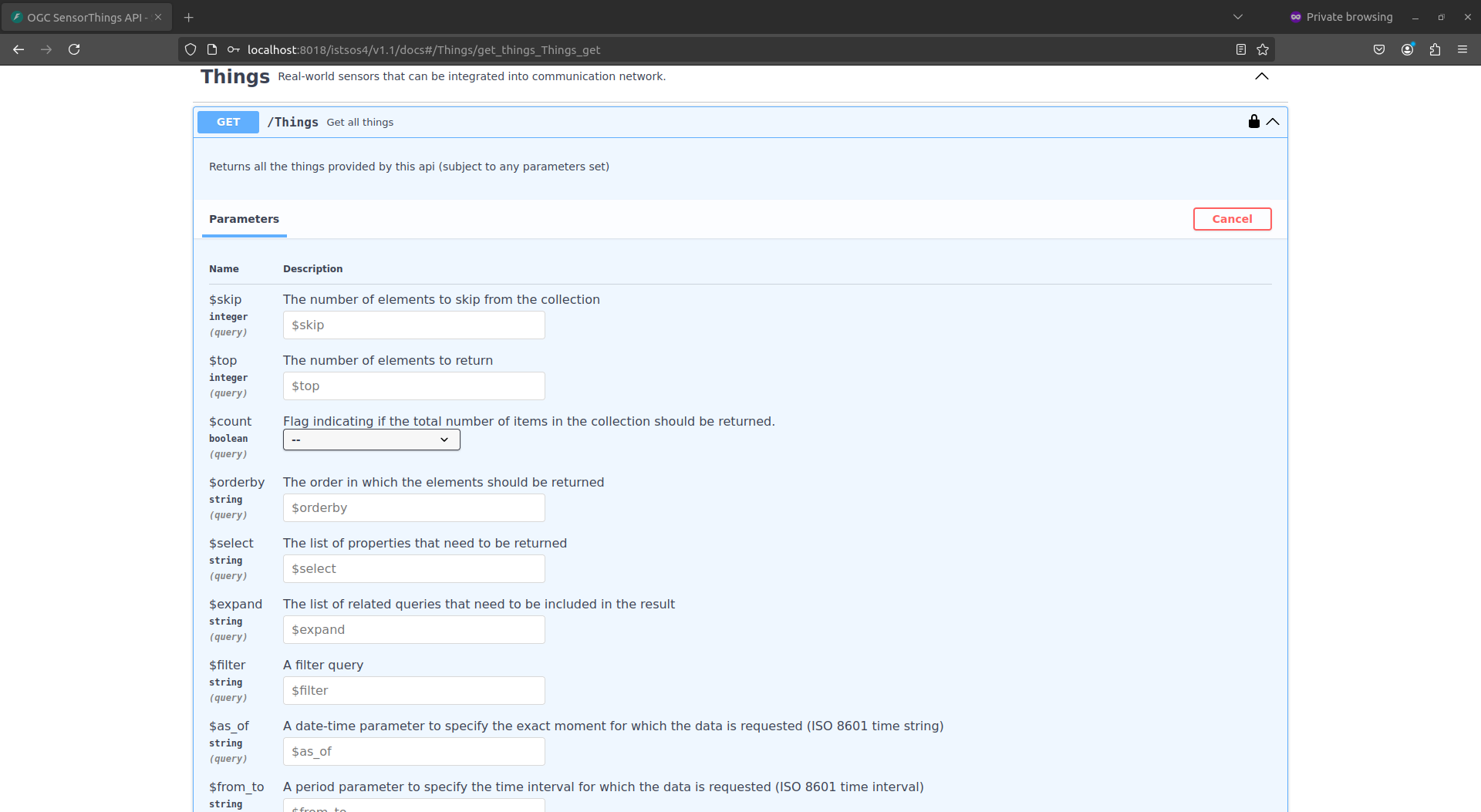Open the Firefox hamburger application menu
Image resolution: width=1481 pixels, height=812 pixels.
pos(1462,49)
